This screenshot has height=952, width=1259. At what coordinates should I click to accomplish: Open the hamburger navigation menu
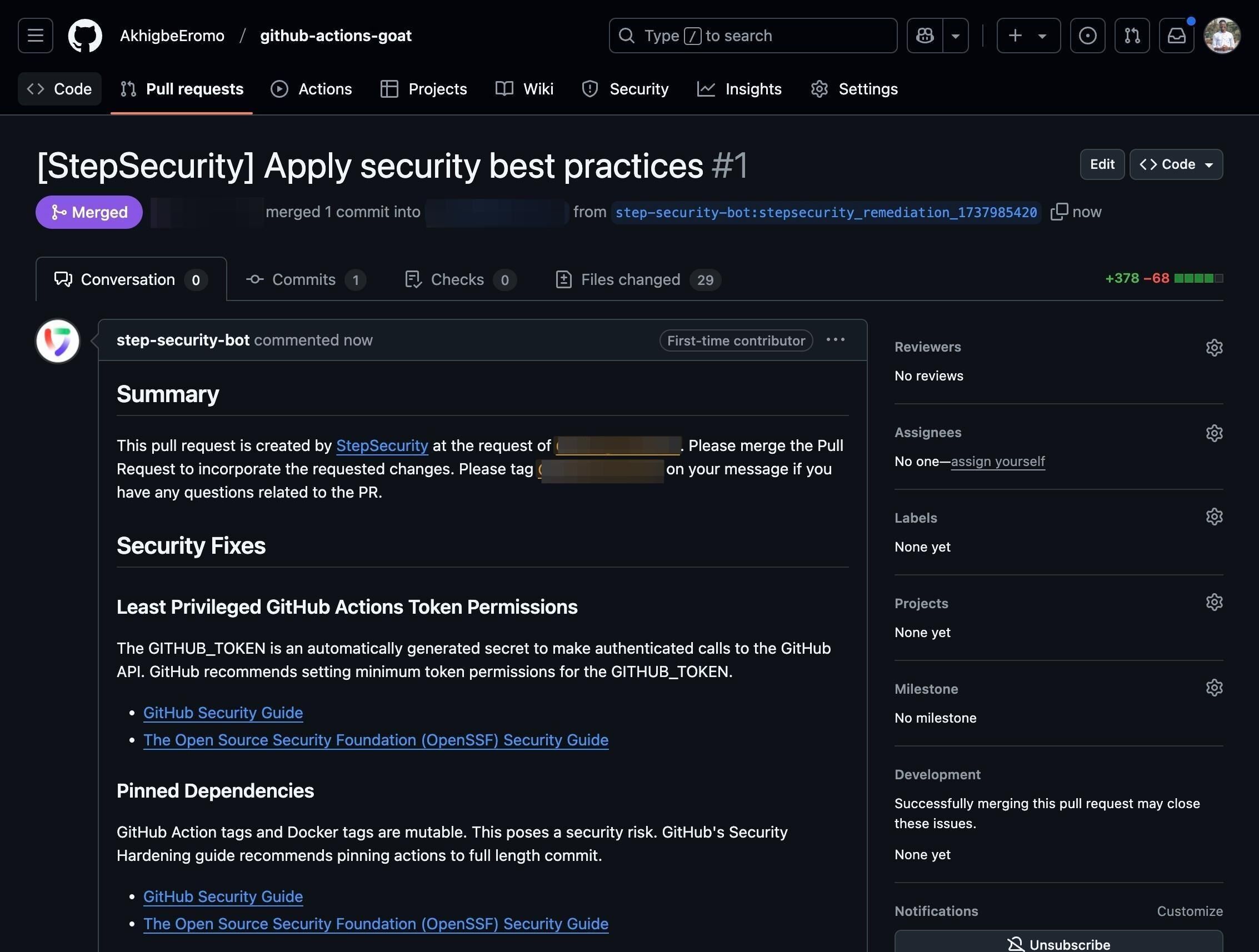[x=36, y=36]
